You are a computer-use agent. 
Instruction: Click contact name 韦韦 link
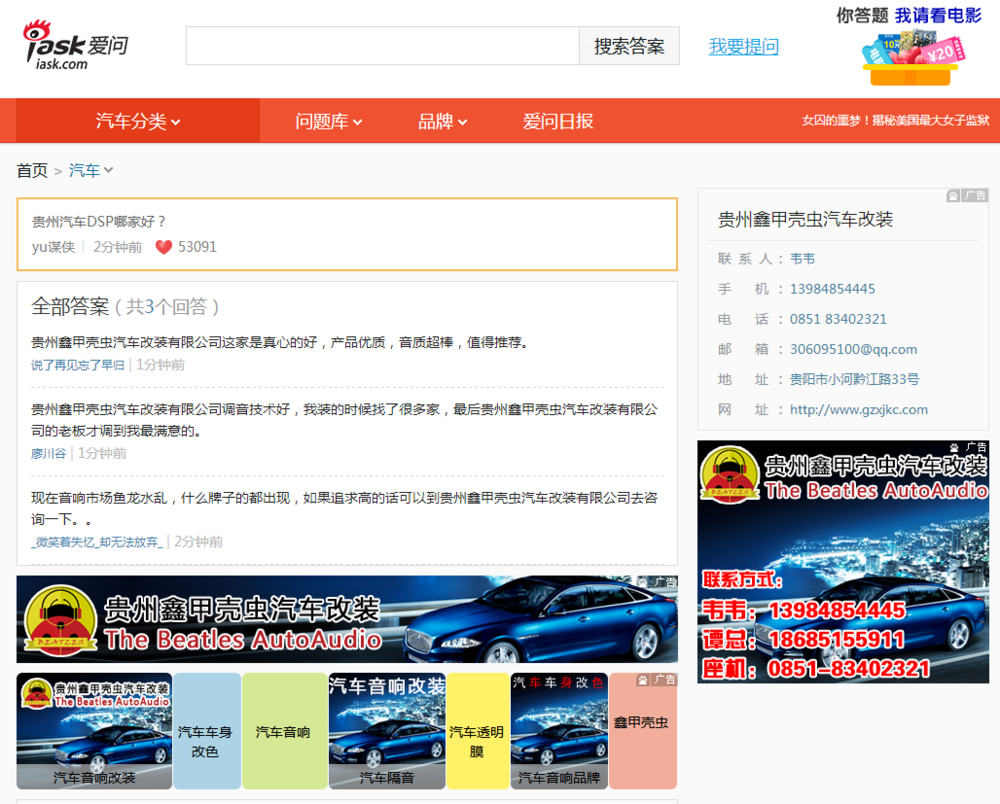[x=802, y=259]
